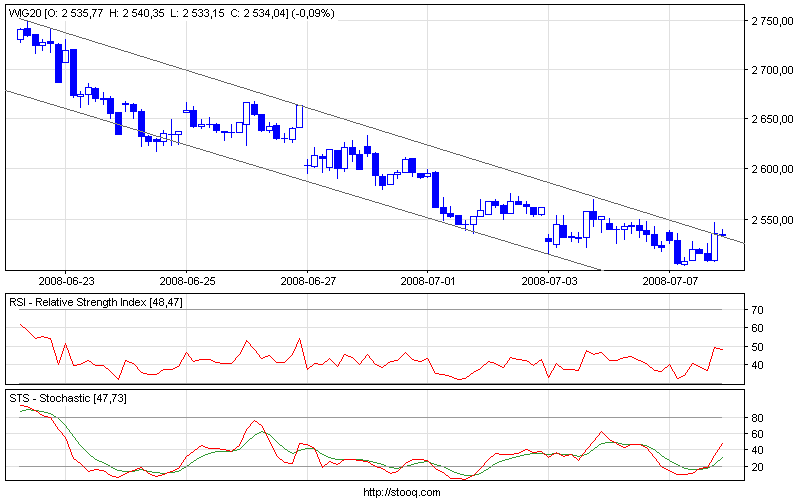Click the 2 700,00 price axis label
800x500 pixels.
(772, 70)
